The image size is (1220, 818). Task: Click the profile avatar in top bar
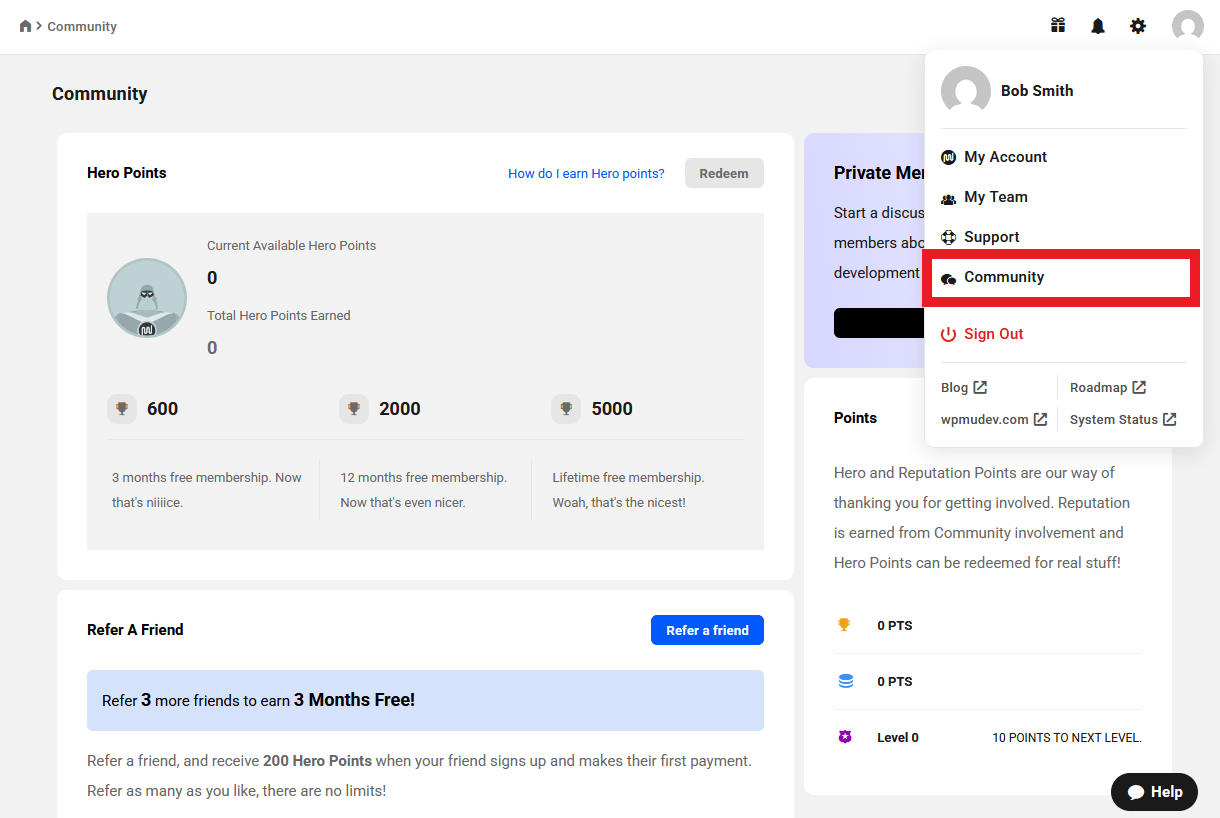point(1188,27)
